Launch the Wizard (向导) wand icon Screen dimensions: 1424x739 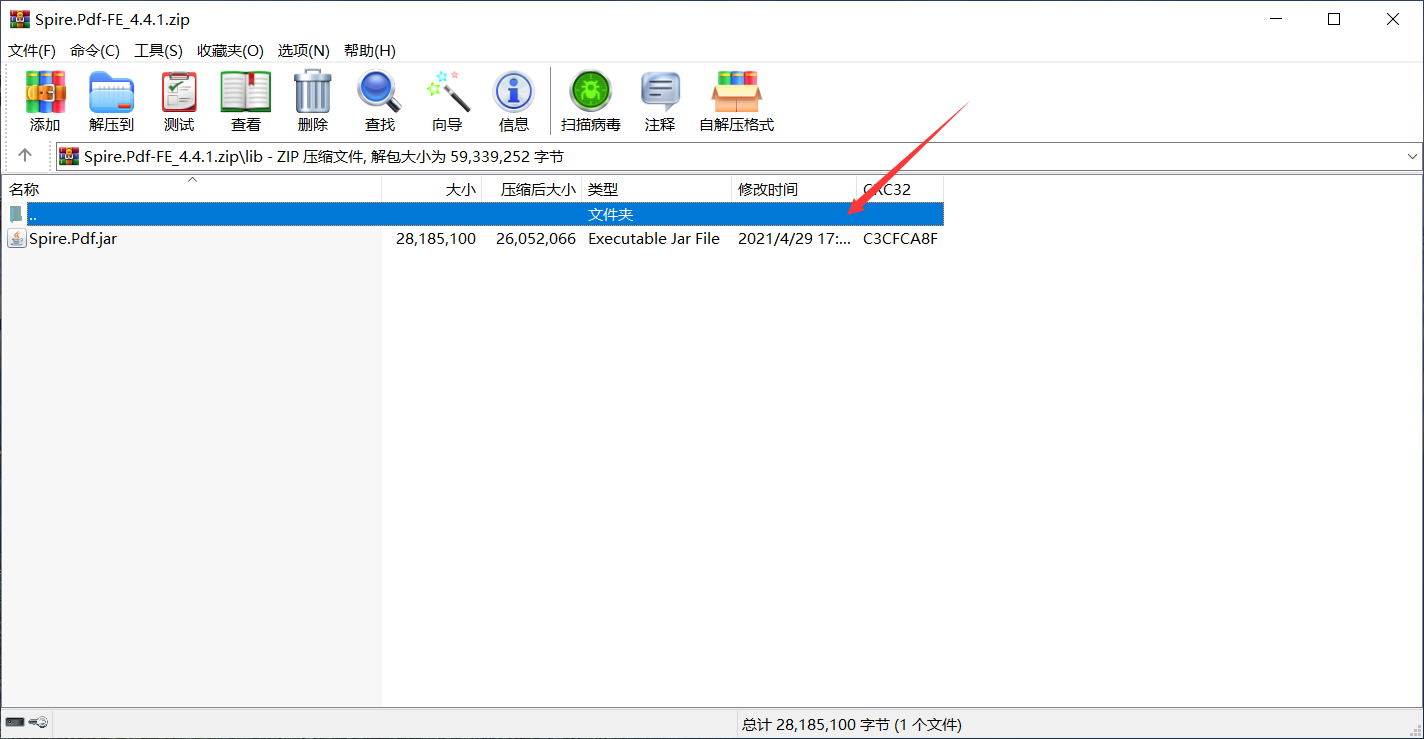(x=447, y=101)
